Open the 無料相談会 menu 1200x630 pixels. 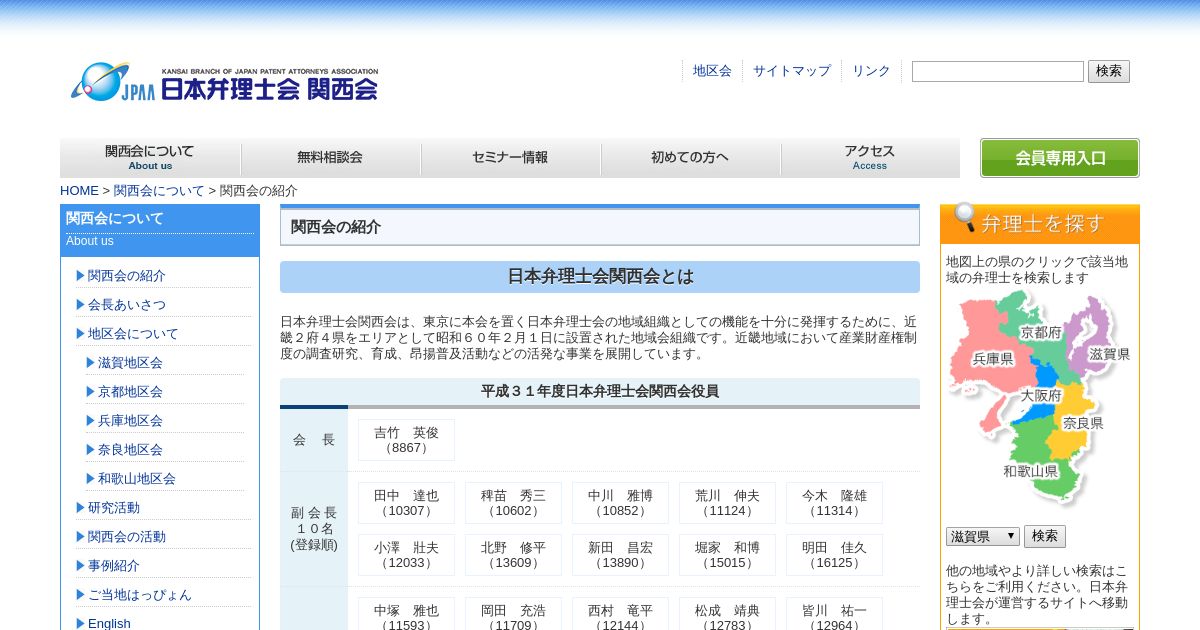tap(330, 158)
